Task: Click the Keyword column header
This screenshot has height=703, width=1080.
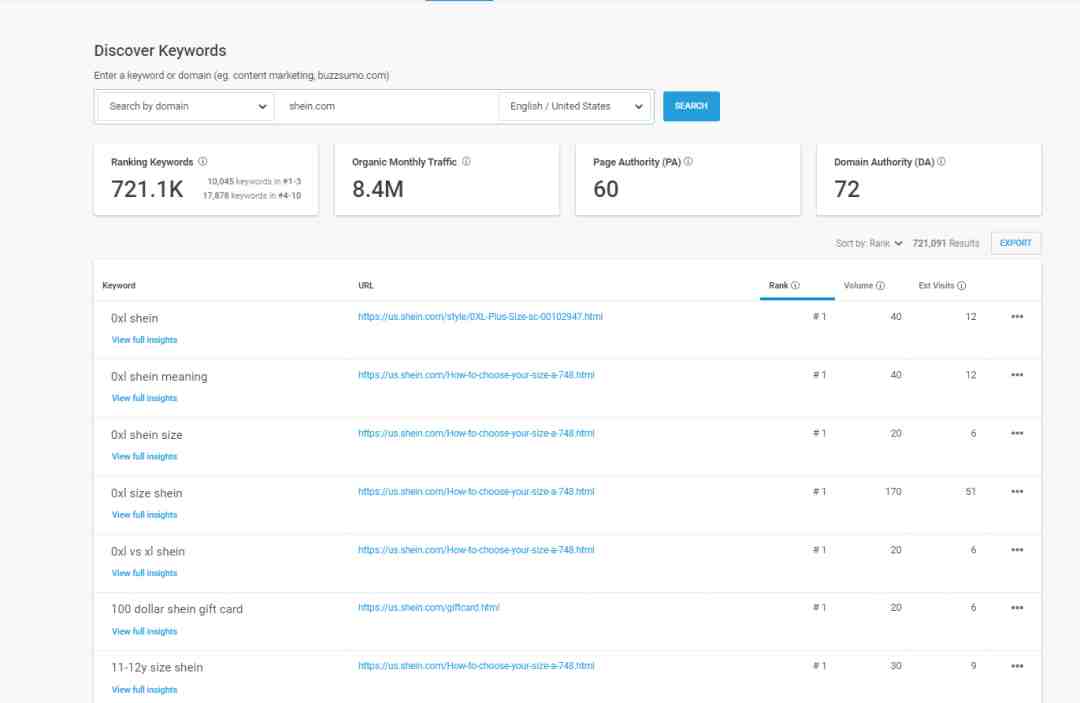Action: pyautogui.click(x=119, y=286)
